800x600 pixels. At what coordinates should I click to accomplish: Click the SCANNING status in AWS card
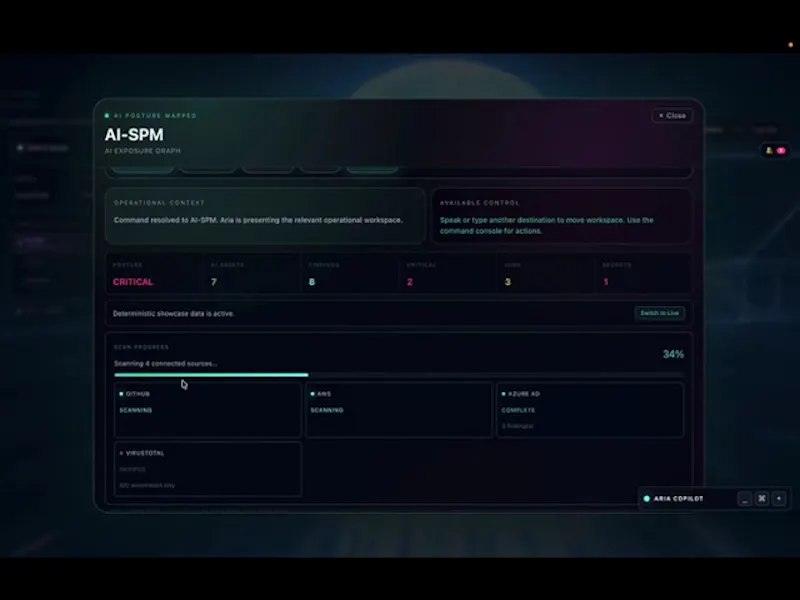click(327, 410)
